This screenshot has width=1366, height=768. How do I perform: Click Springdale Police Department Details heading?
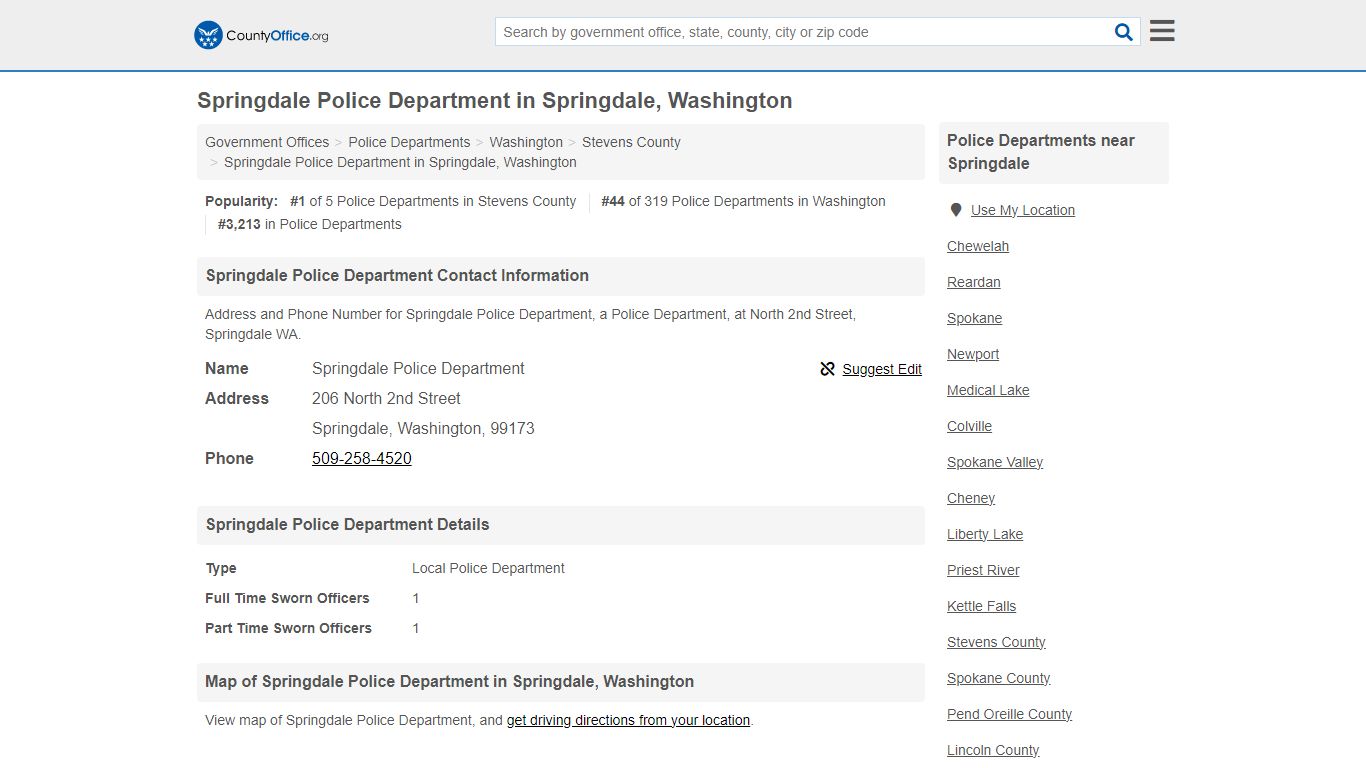[348, 524]
